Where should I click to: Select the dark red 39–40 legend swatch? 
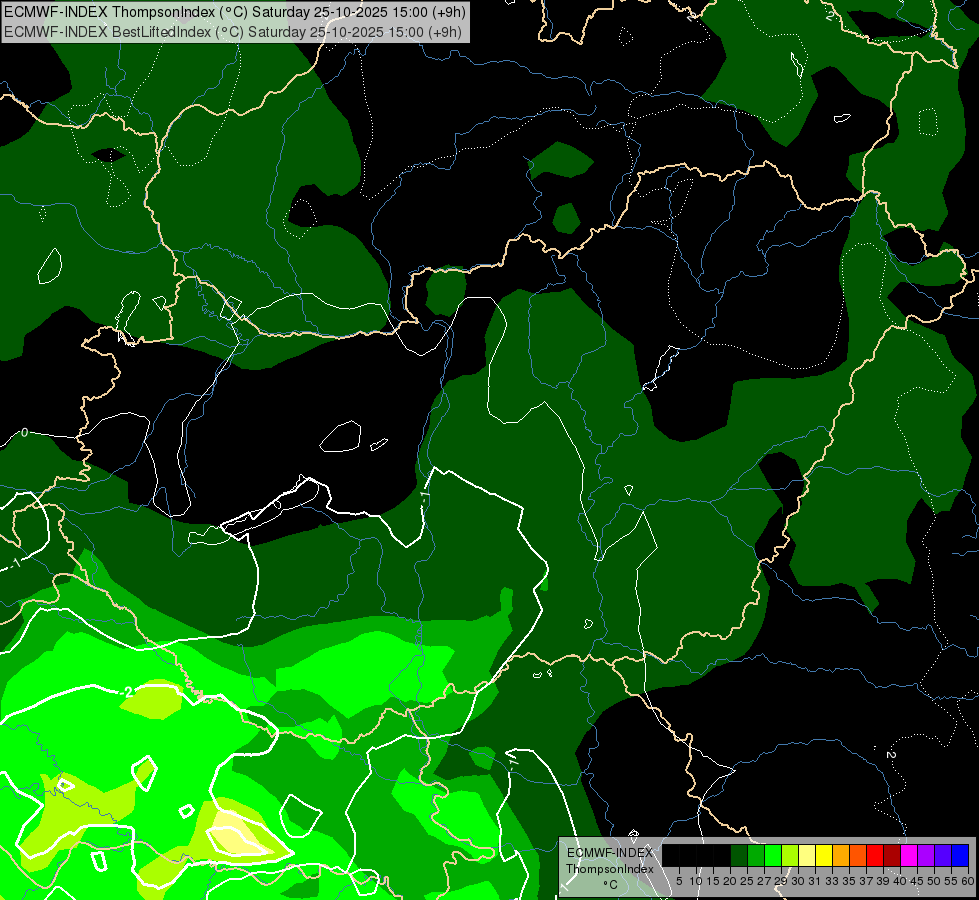pos(892,855)
